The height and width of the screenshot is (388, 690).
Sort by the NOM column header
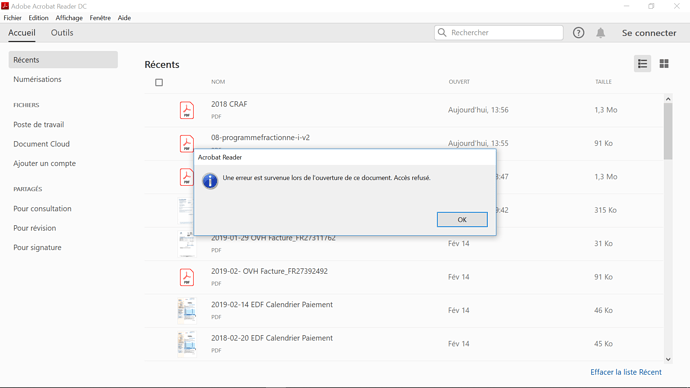[x=218, y=82]
